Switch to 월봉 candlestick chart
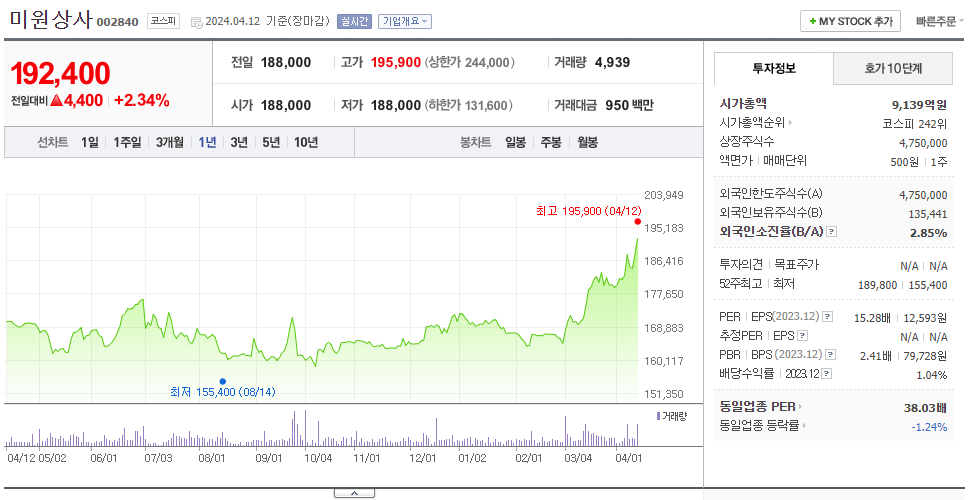This screenshot has height=500, width=968. (x=588, y=143)
